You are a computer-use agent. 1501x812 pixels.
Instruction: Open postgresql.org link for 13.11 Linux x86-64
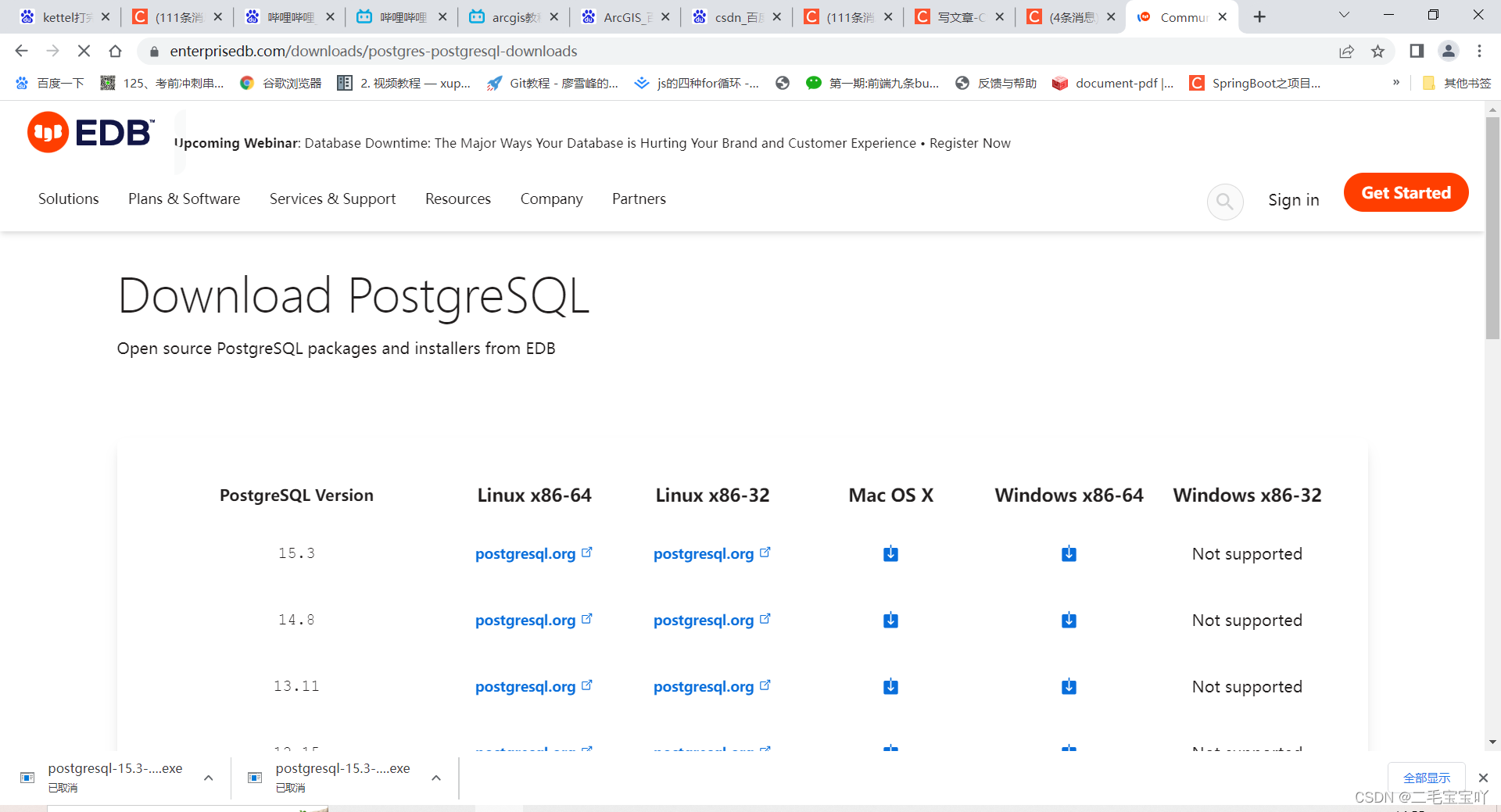tap(533, 687)
